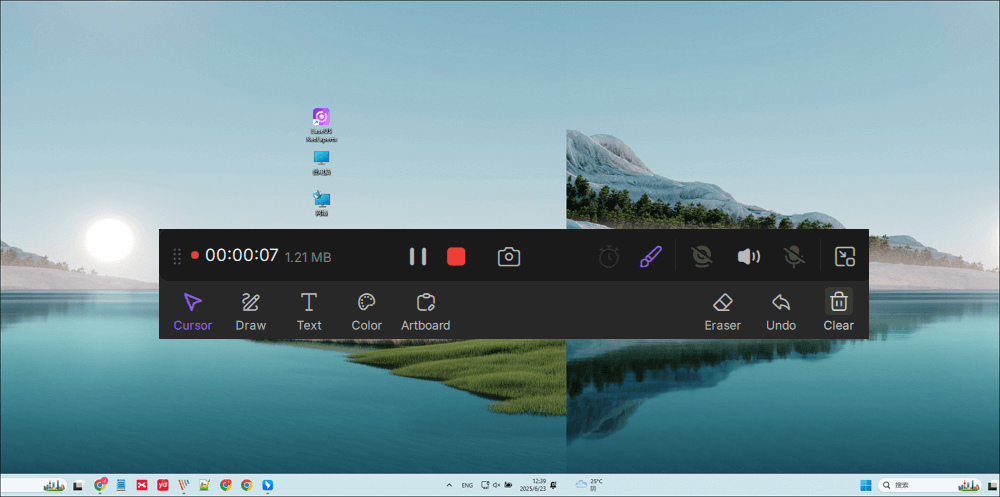The width and height of the screenshot is (1000, 497).
Task: Shrink the recorder toolbar to compact mode
Action: pyautogui.click(x=845, y=256)
